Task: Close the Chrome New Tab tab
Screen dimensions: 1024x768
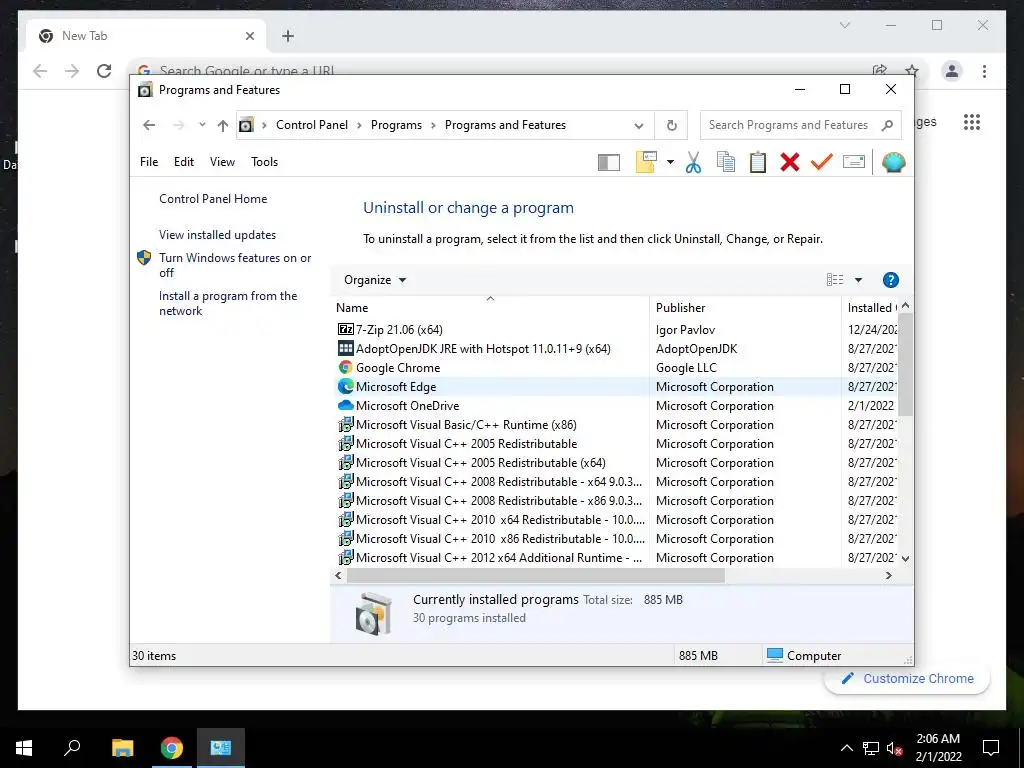Action: tap(249, 36)
